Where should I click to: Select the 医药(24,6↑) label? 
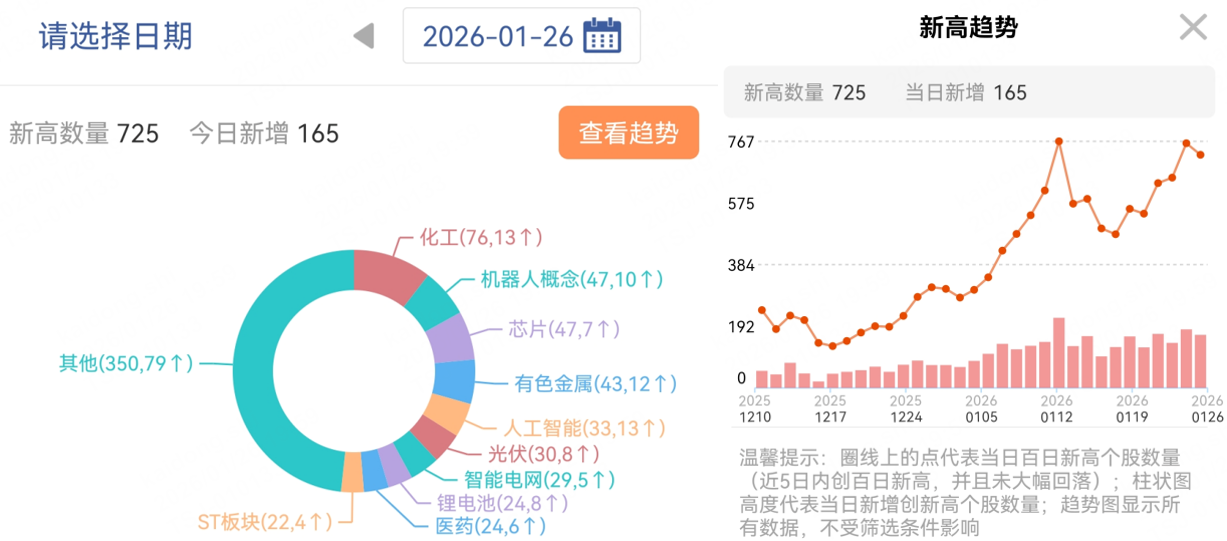(490, 526)
